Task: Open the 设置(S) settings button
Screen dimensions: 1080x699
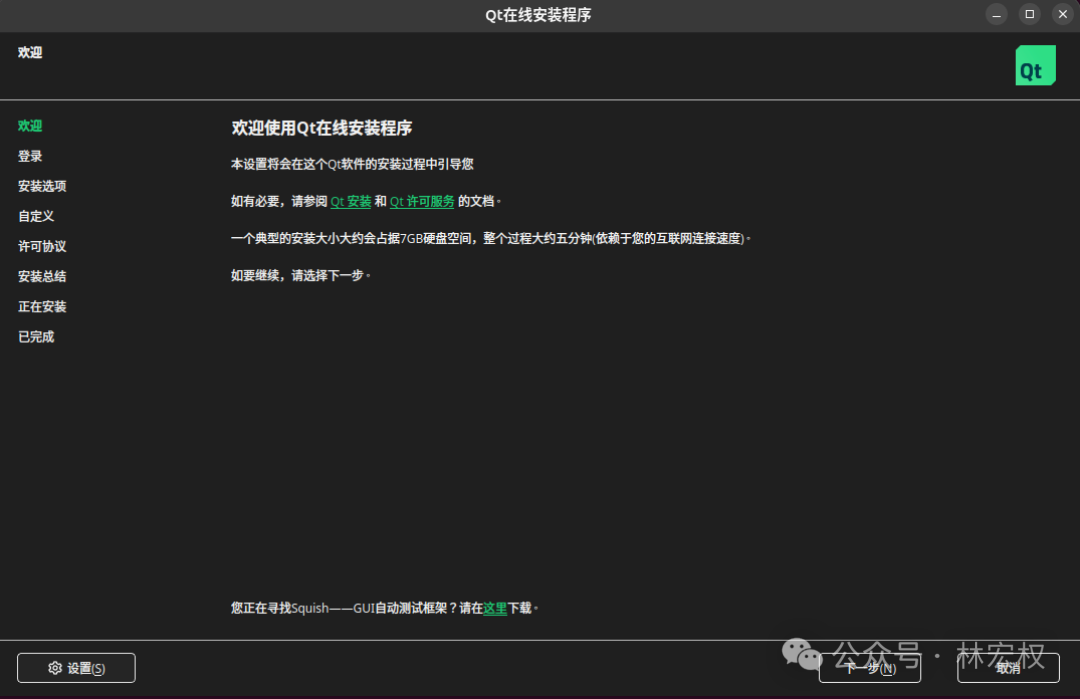Action: [x=76, y=668]
